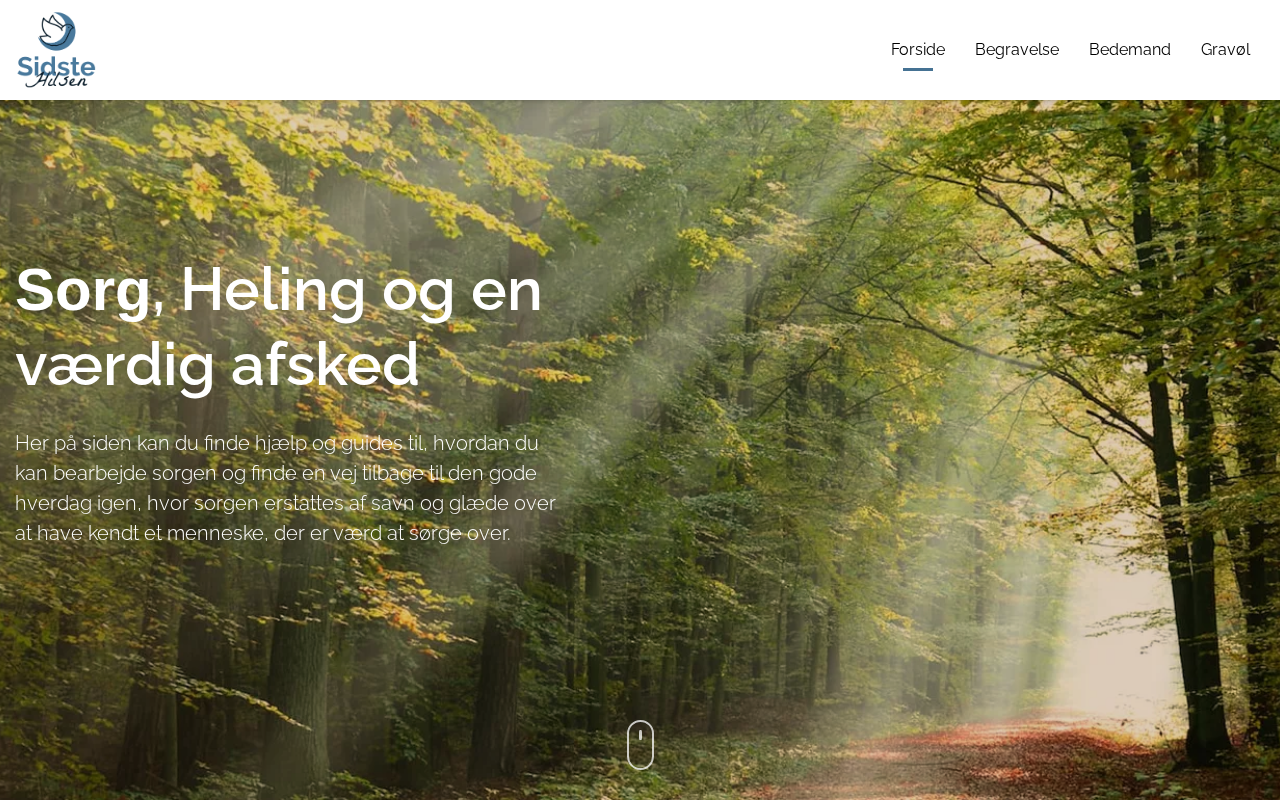Screen dimensions: 1280x800
Task: Click the empty white header area
Action: pyautogui.click(x=480, y=50)
